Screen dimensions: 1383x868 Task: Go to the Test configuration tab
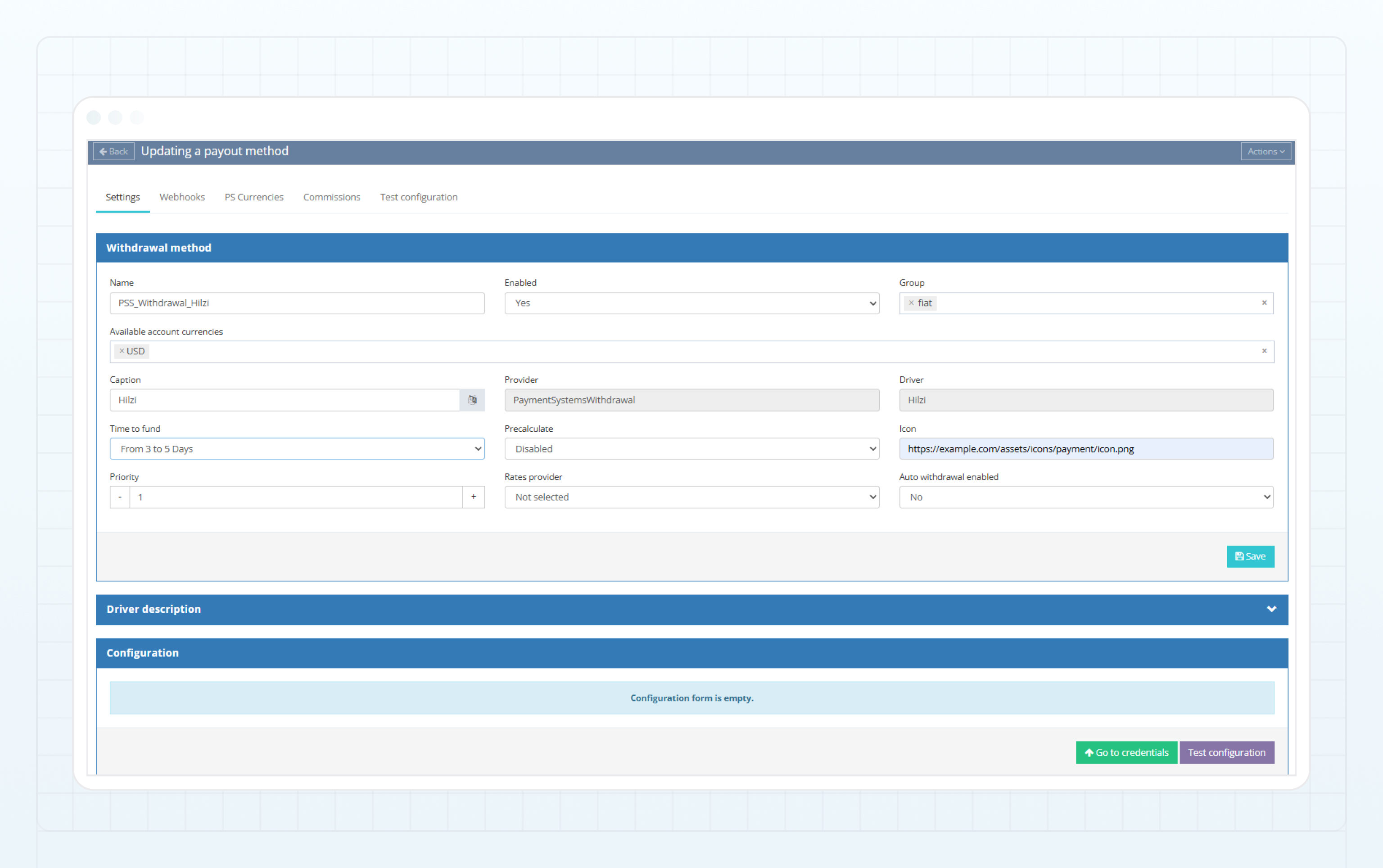coord(419,197)
